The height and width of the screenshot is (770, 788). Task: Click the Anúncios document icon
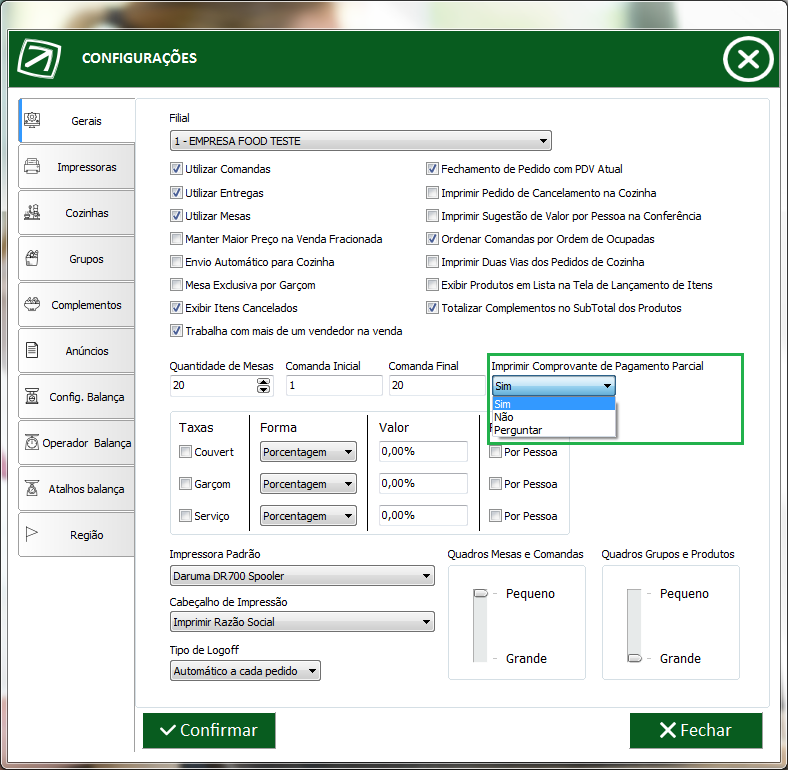point(32,350)
